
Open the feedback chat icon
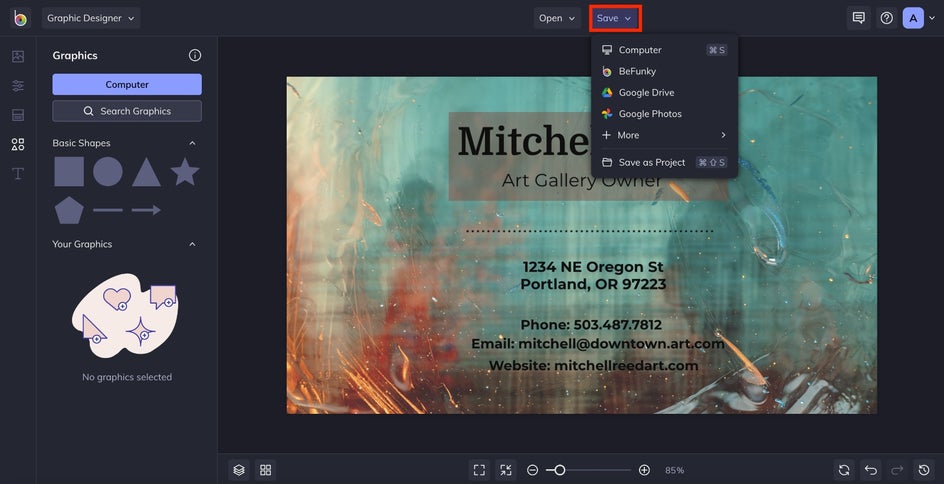tap(858, 18)
